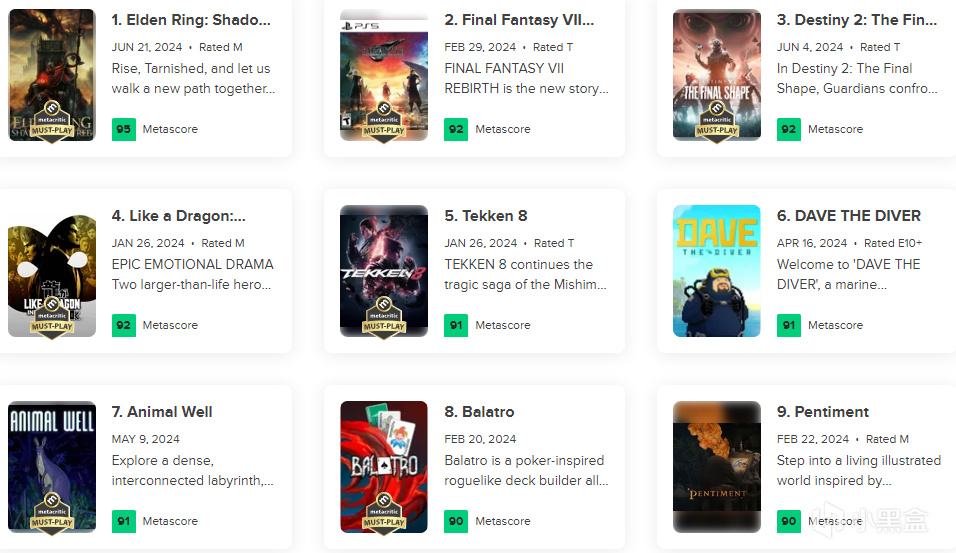
Task: Open the '6. DAVE THE DIVER' title link
Action: pos(849,216)
